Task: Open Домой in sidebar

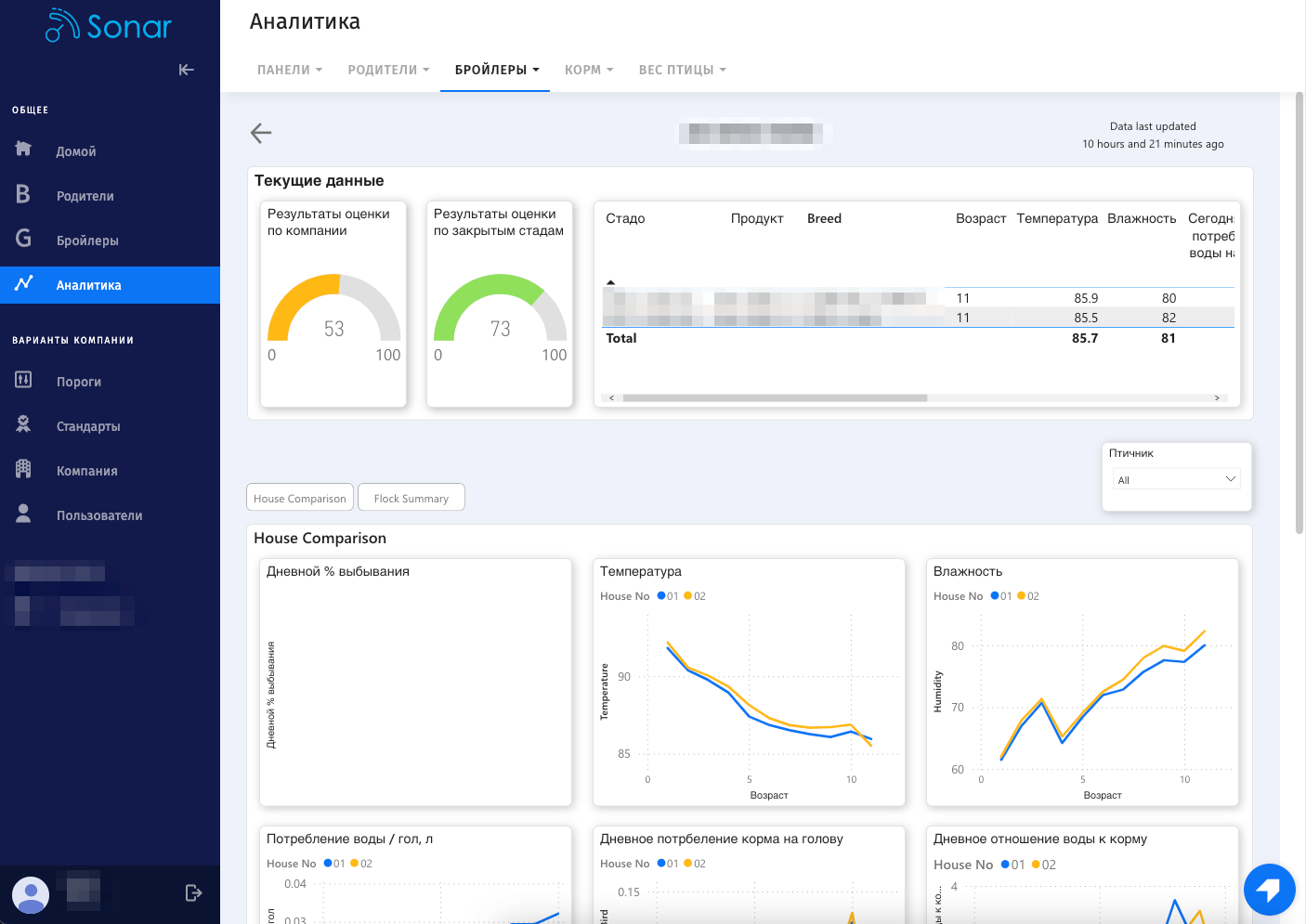Action: tap(76, 151)
